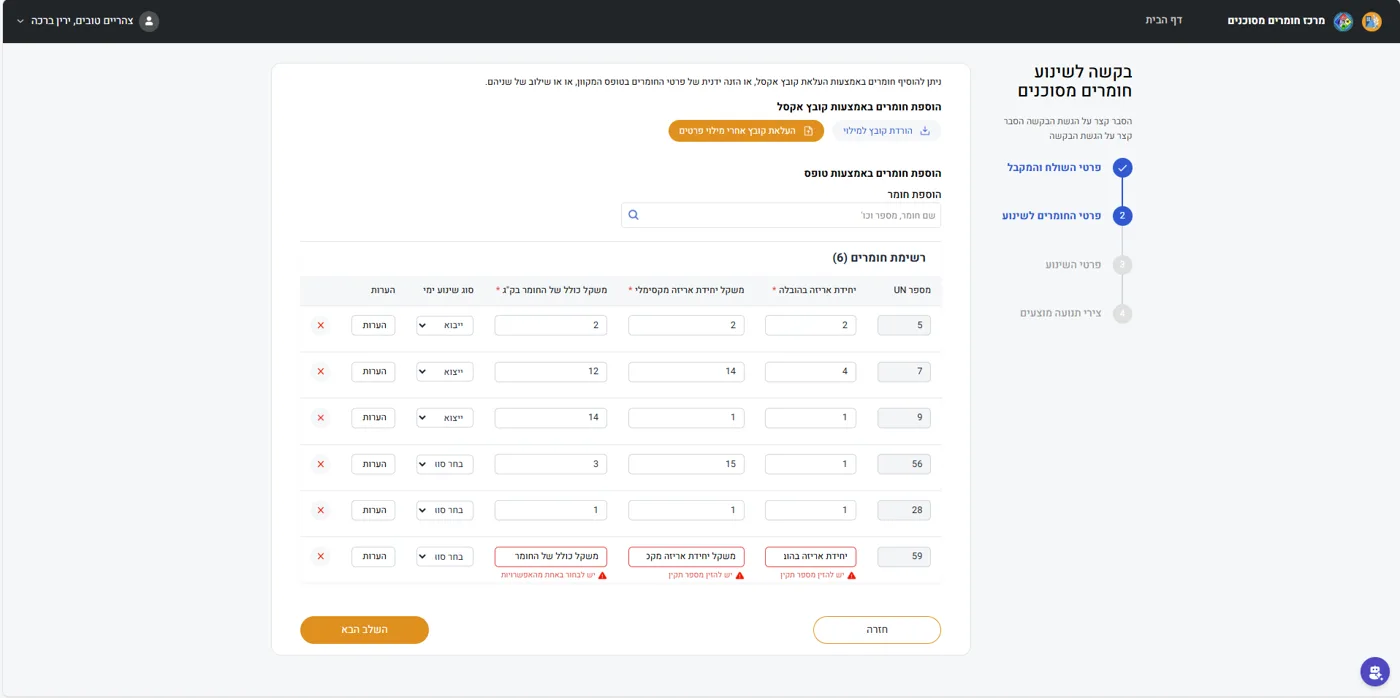1400x698 pixels.
Task: Focus the הוספת חומר search field
Action: click(781, 215)
